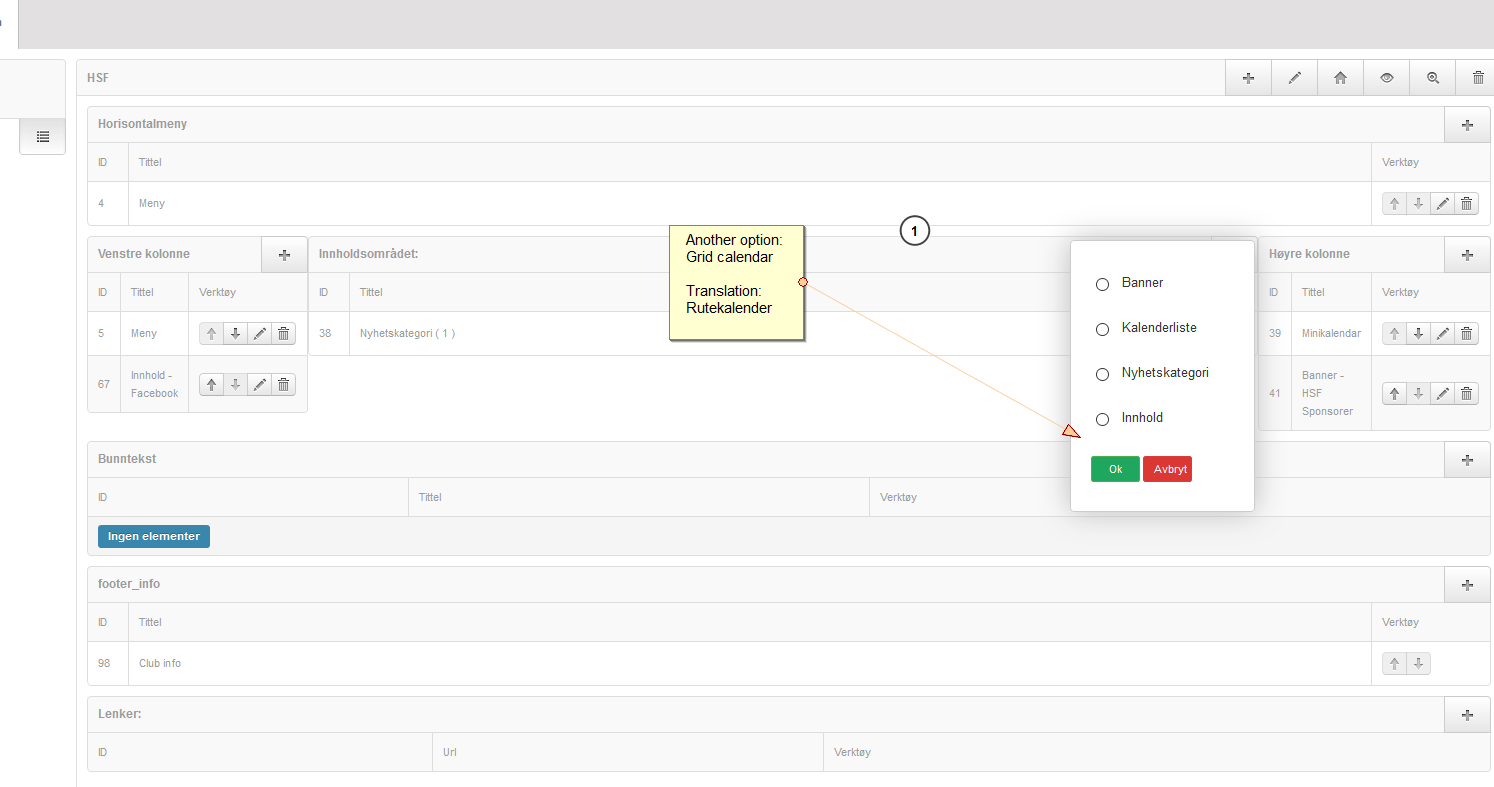
Task: Toggle the eye preview icon in HSF header
Action: [x=1386, y=78]
